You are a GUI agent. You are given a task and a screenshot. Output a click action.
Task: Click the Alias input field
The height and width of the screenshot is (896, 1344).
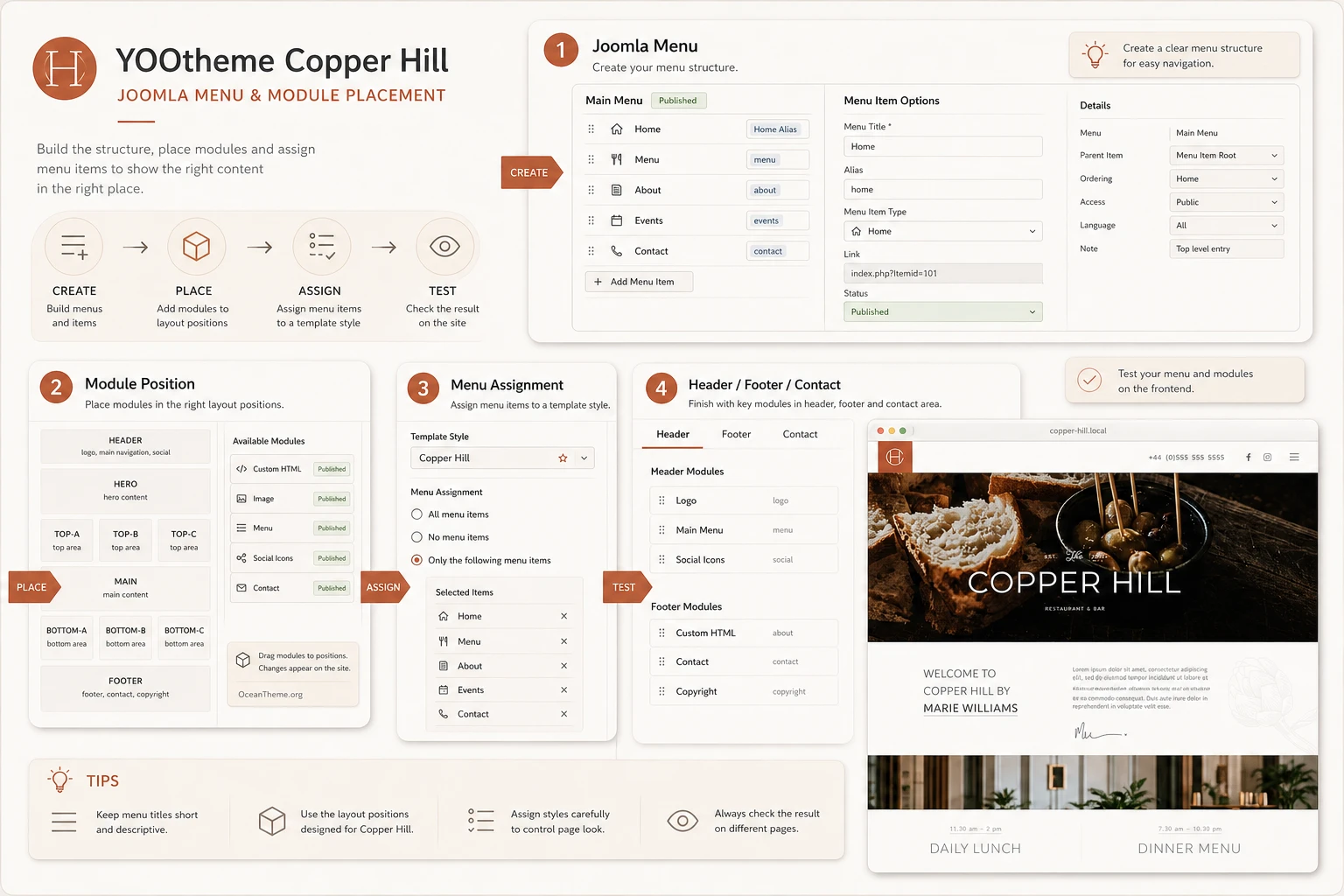pyautogui.click(x=942, y=189)
